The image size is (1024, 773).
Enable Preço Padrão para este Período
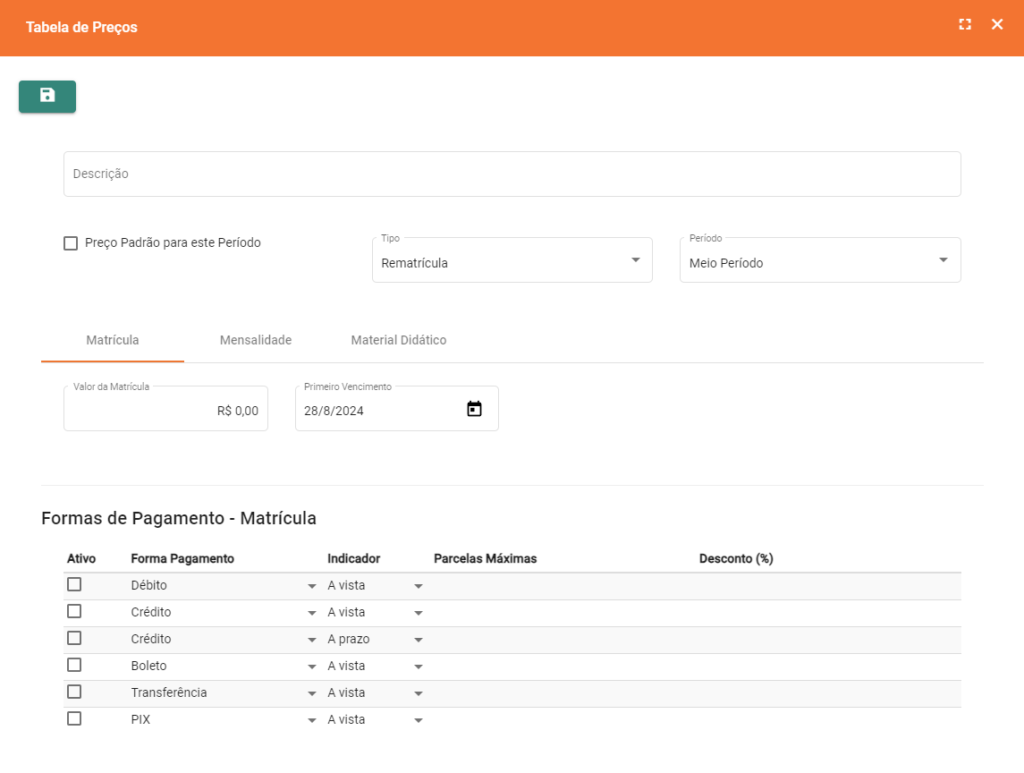71,243
